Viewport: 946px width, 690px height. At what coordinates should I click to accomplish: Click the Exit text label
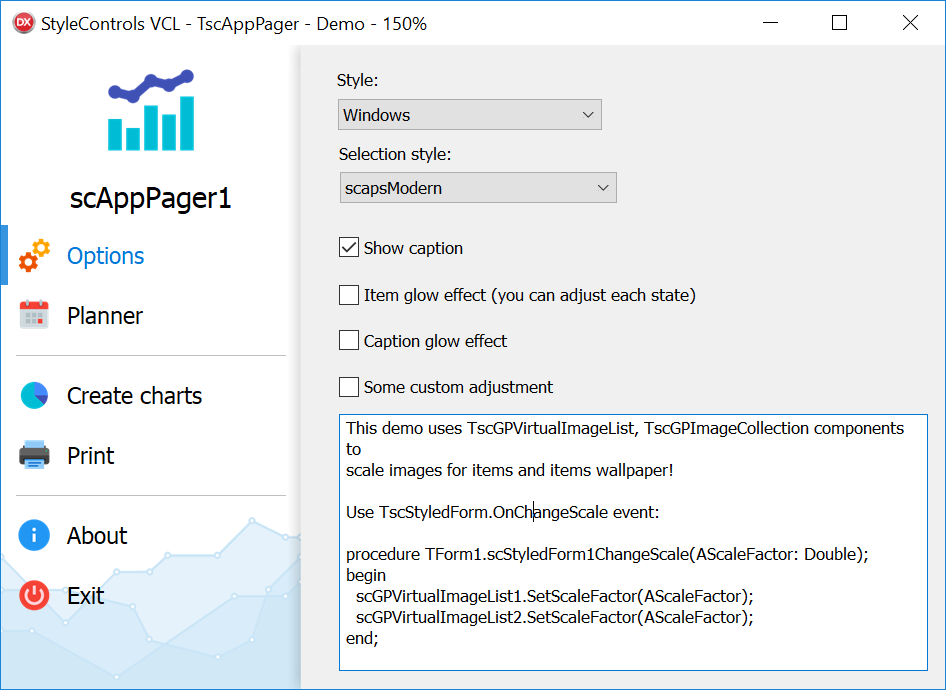coord(86,596)
